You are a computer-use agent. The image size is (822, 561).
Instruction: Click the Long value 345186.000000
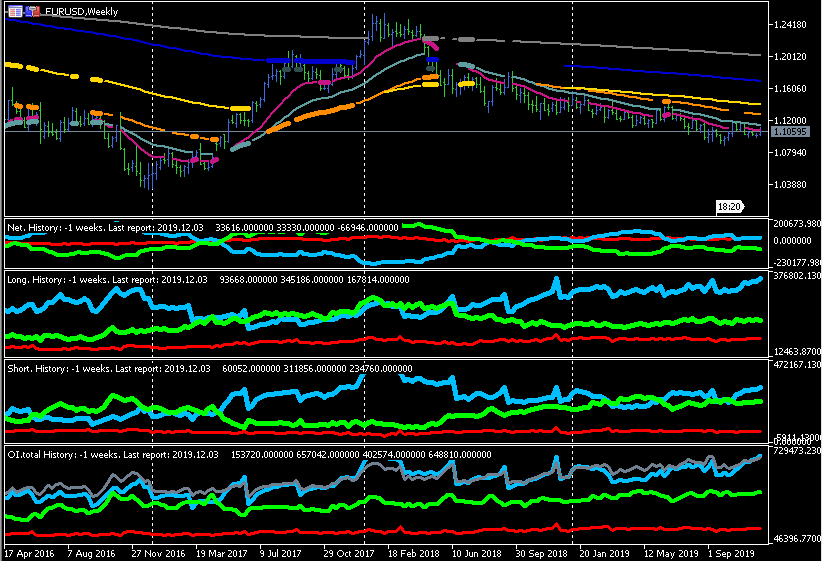click(312, 279)
